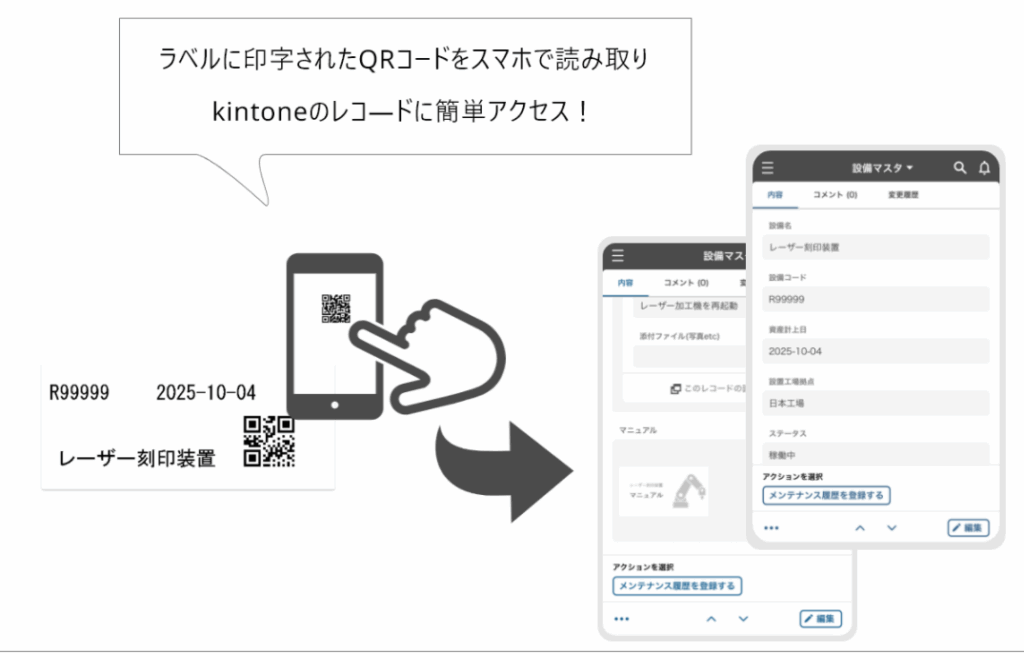
Task: Click three-dots more menu on front phone
Action: [x=771, y=527]
